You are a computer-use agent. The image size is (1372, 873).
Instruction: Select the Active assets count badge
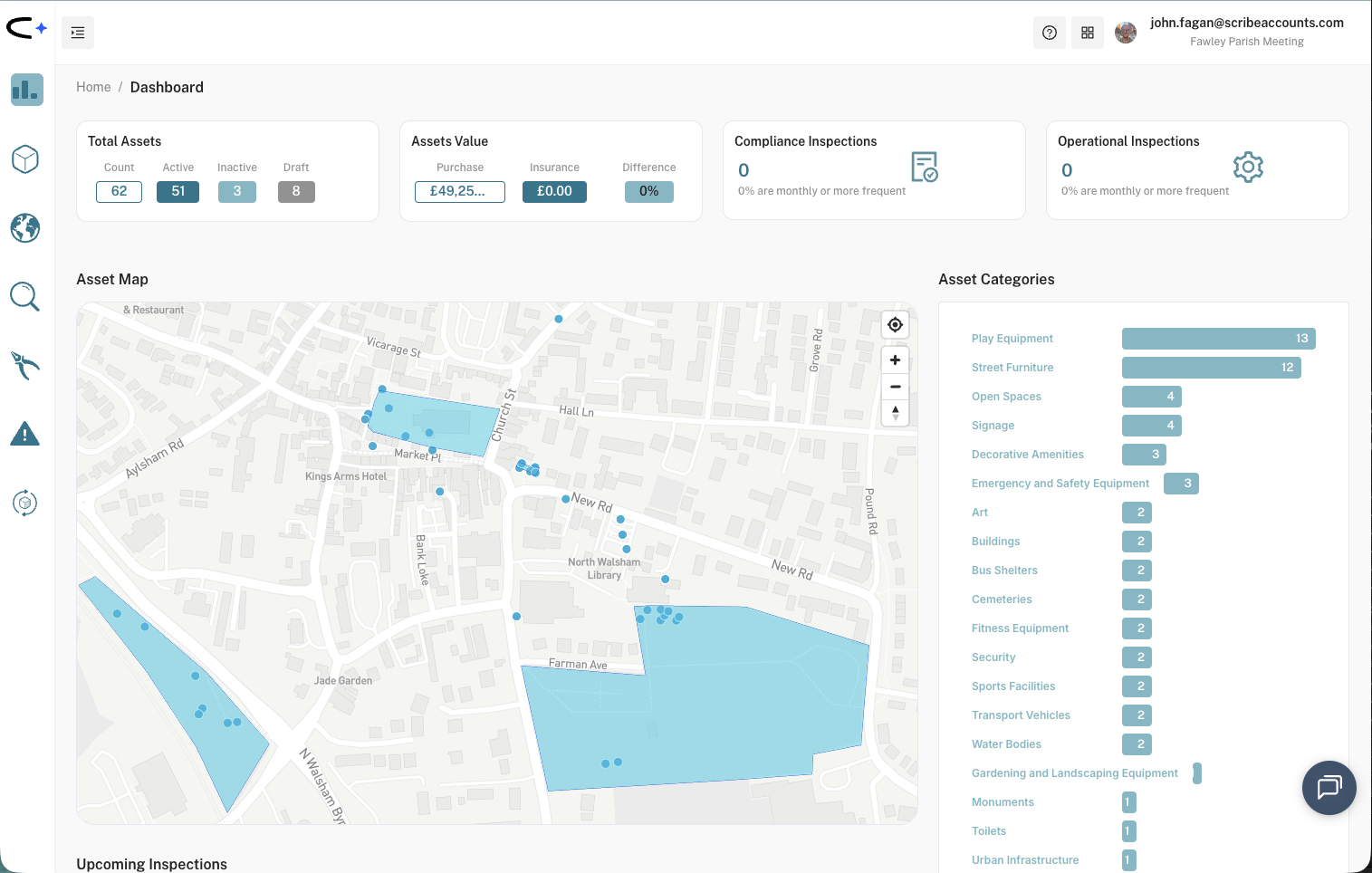point(177,191)
